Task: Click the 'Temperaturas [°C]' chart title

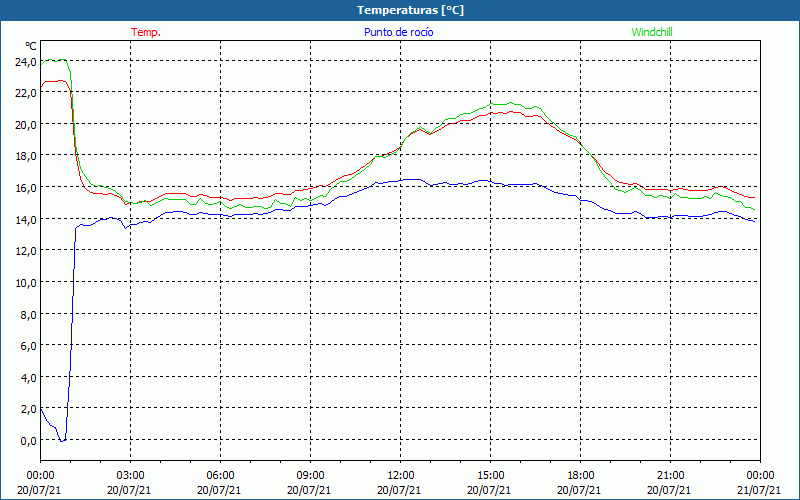Action: pos(410,10)
